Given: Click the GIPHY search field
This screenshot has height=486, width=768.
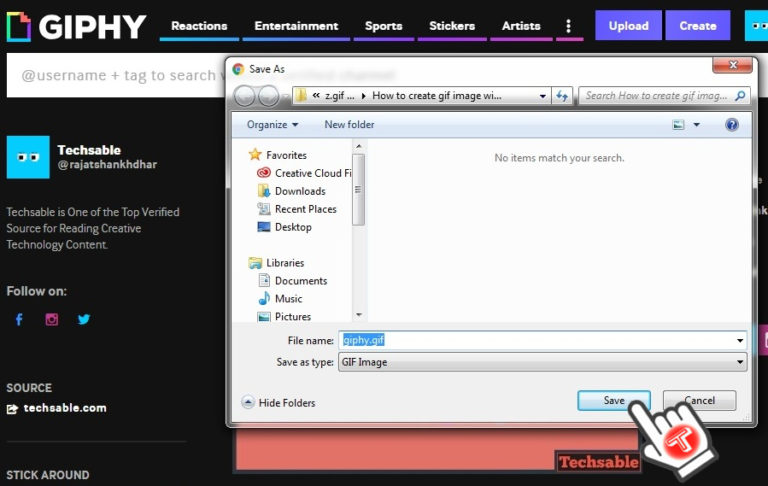Looking at the screenshot, I should click(x=117, y=75).
